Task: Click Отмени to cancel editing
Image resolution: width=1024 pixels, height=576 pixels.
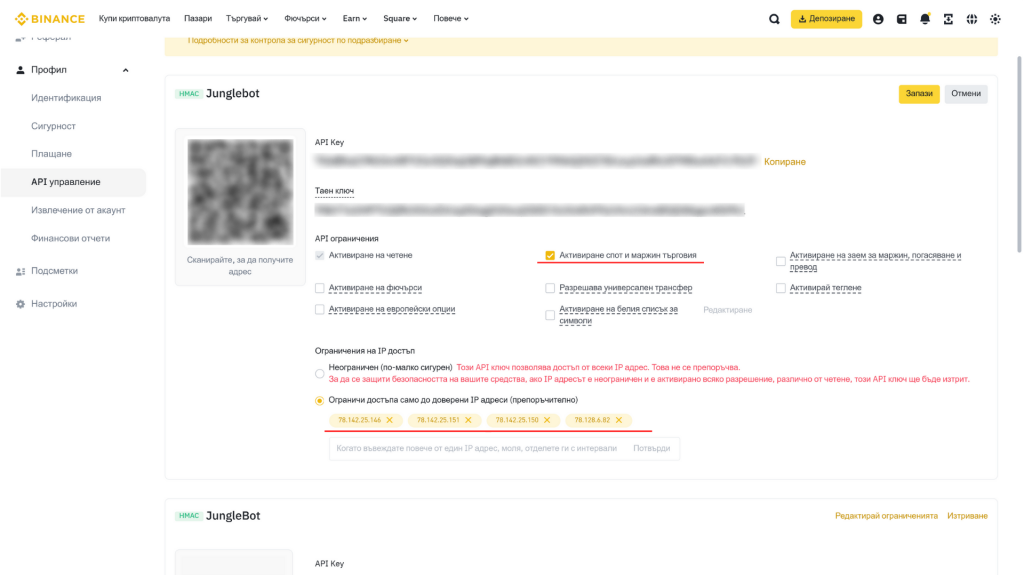Action: tap(966, 94)
